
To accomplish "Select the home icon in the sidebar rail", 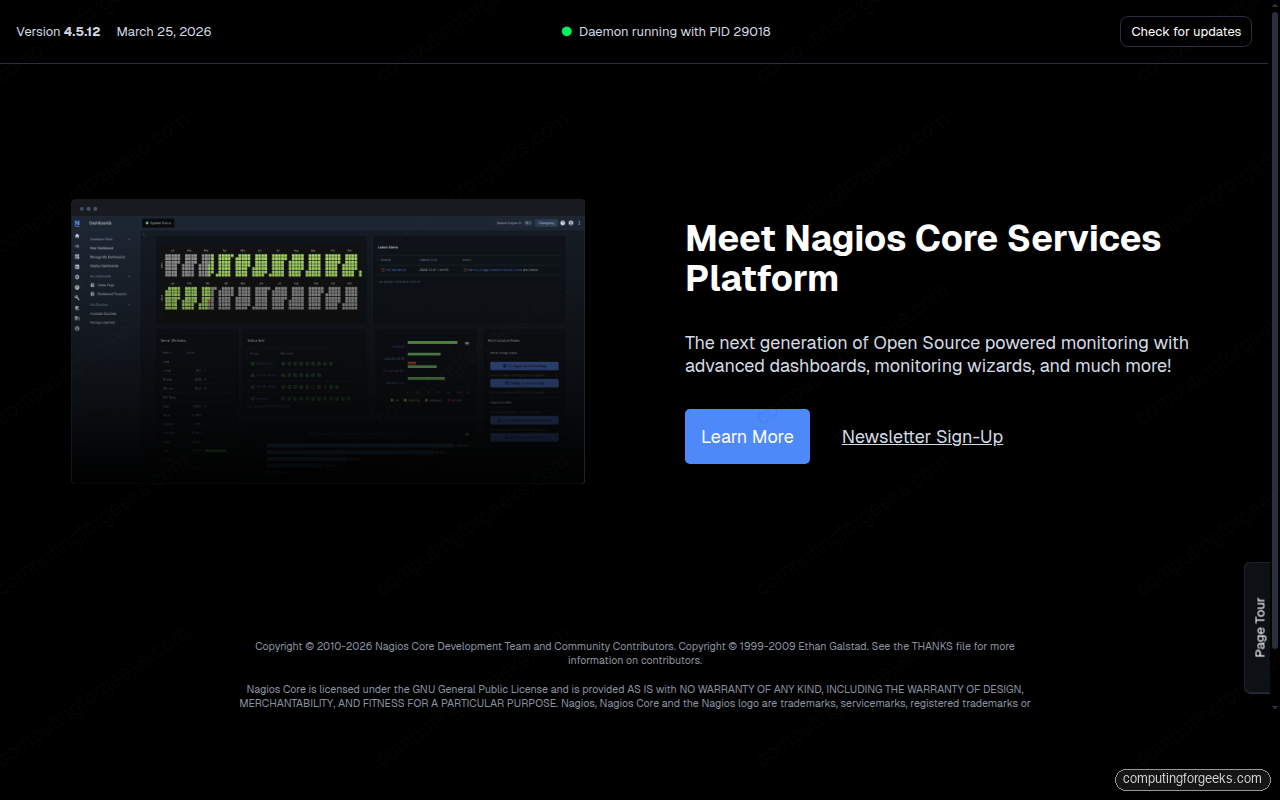I will coord(78,235).
